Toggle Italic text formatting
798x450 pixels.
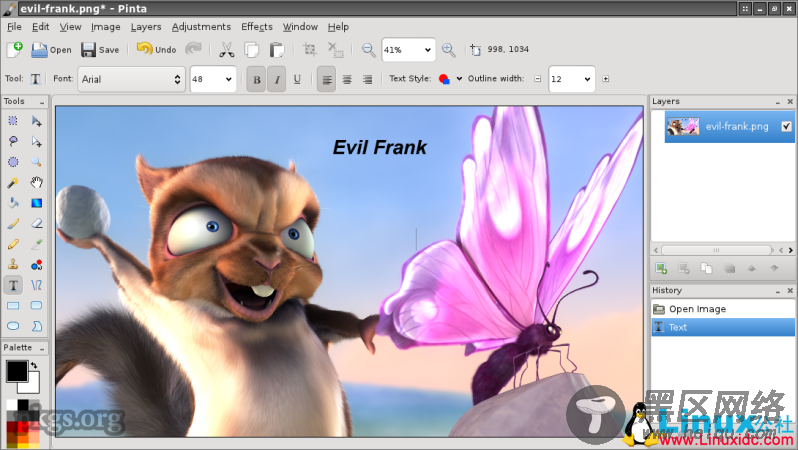(276, 79)
